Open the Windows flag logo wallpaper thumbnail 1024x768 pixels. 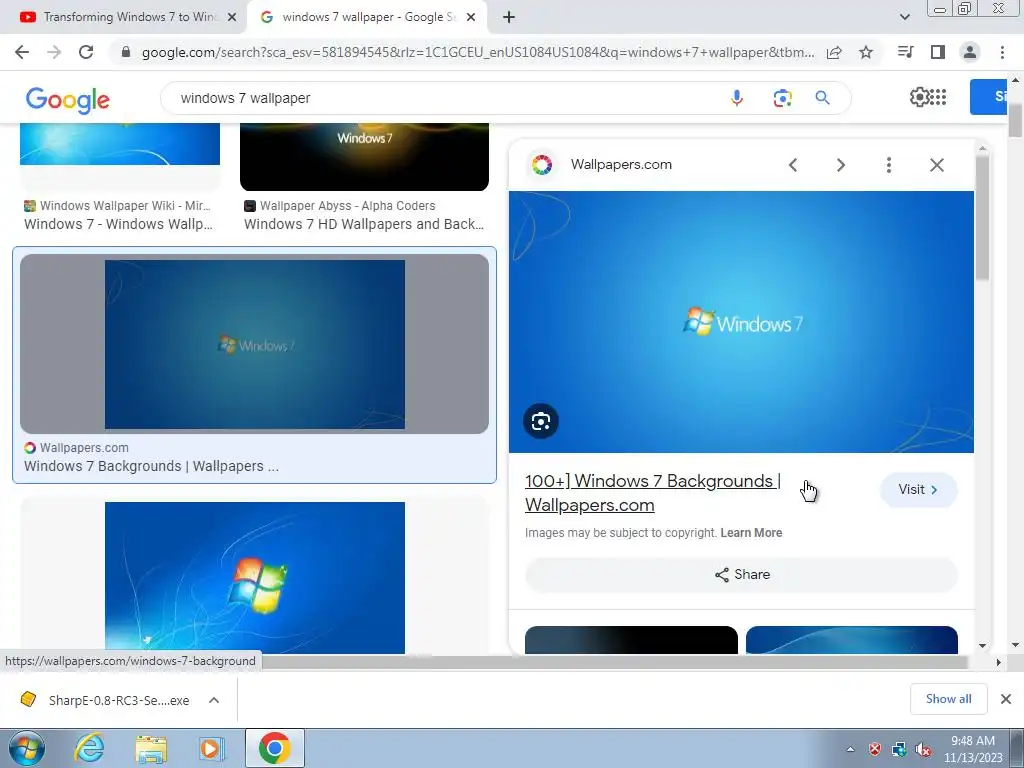click(x=255, y=577)
